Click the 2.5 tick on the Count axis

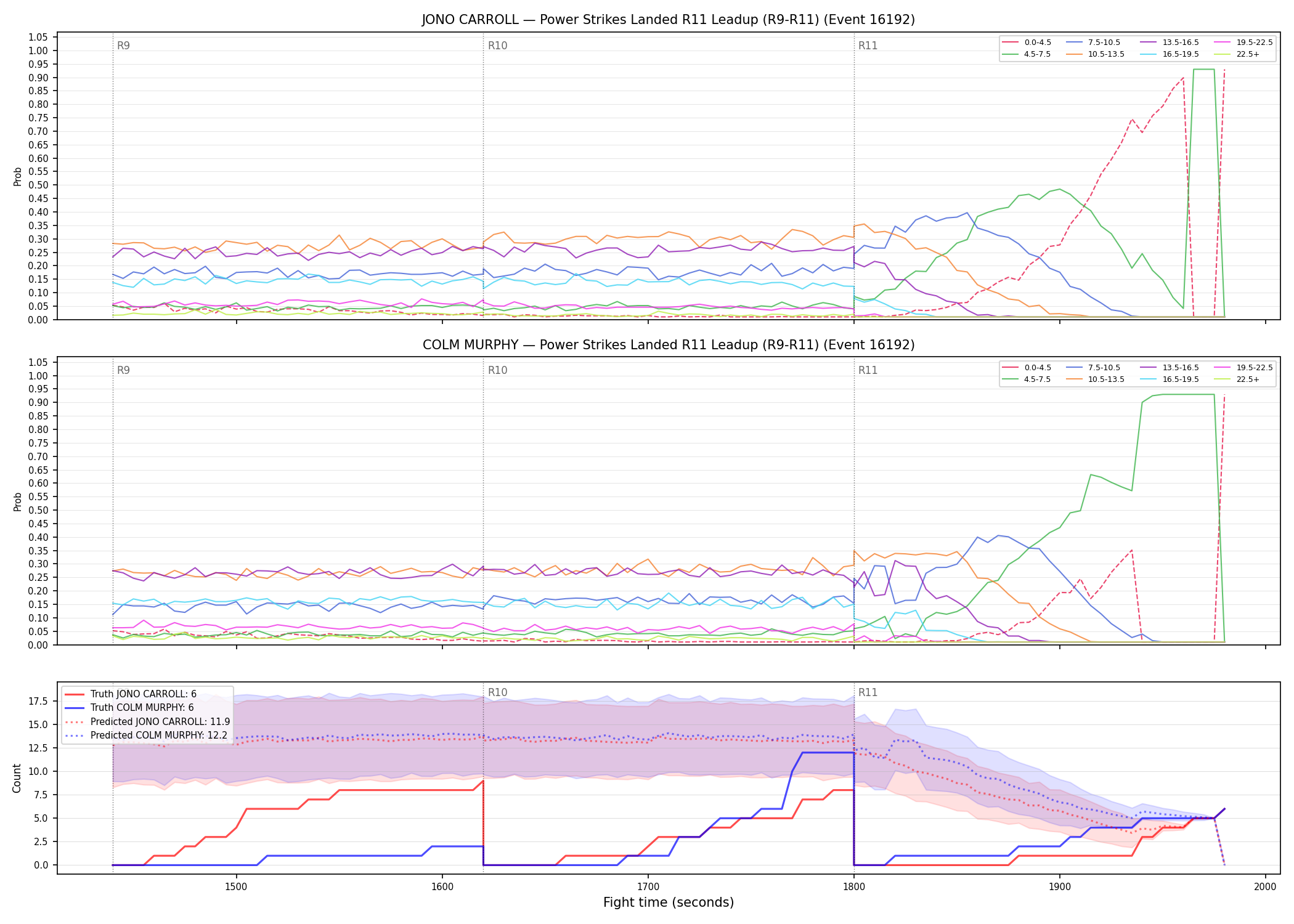41,841
